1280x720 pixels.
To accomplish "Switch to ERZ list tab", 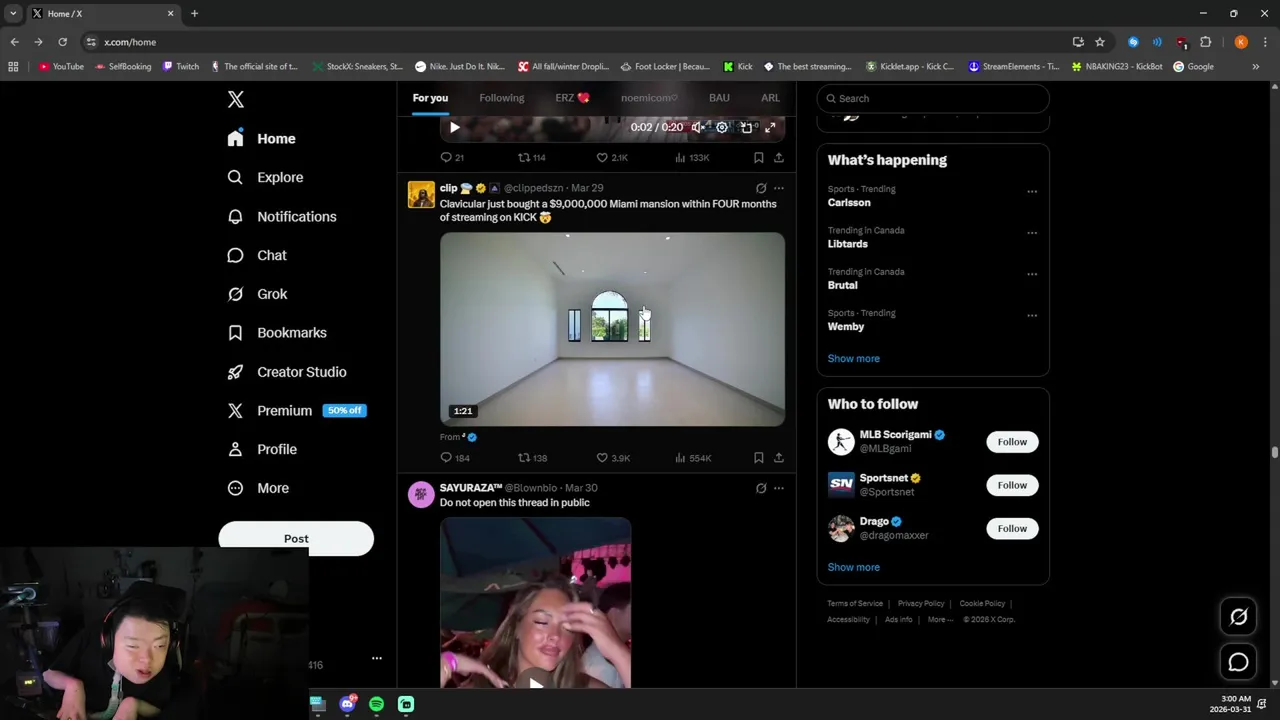I will pyautogui.click(x=572, y=98).
